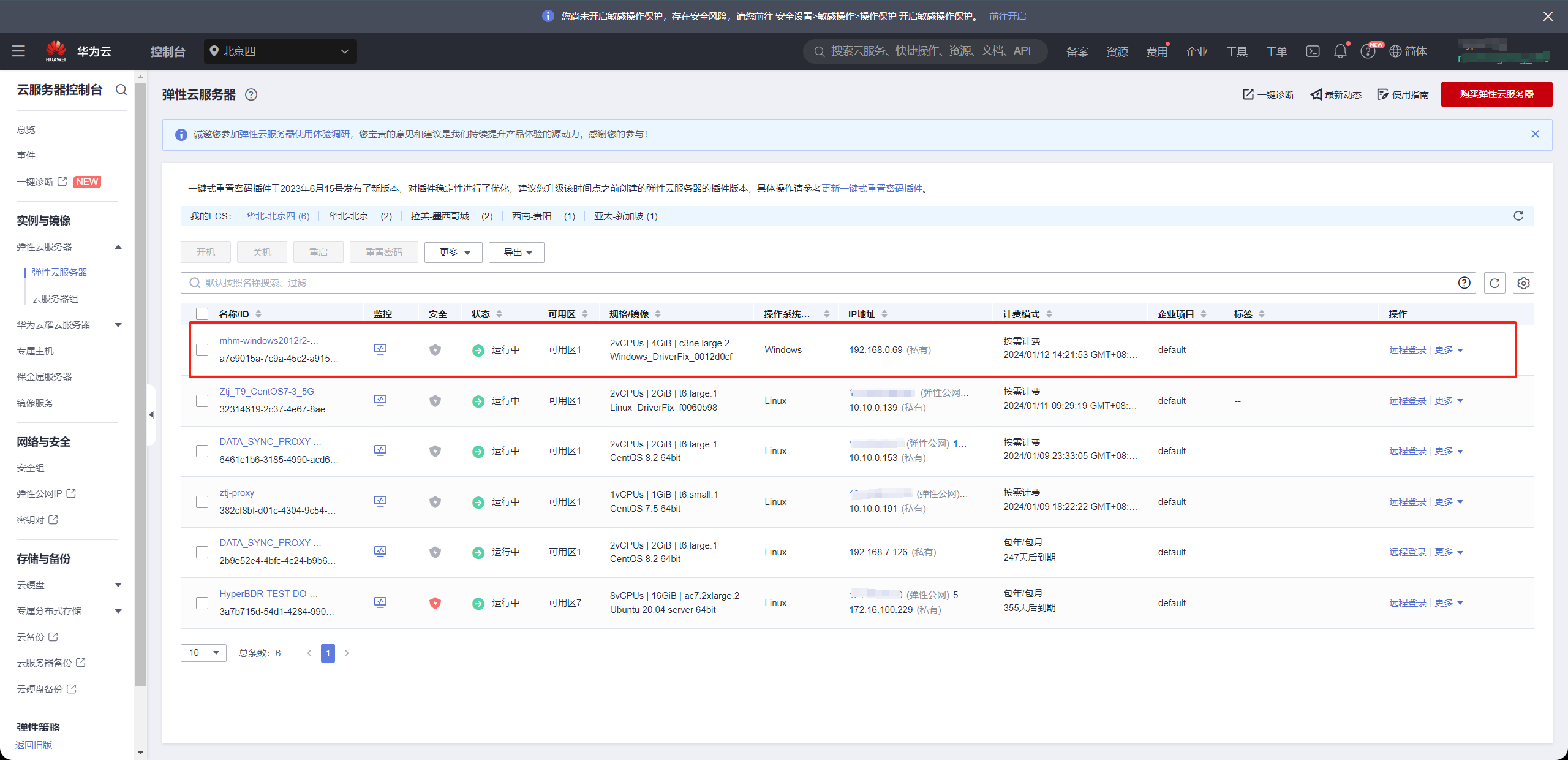Image resolution: width=1568 pixels, height=760 pixels.
Task: Select the HyperBDR-TEST-DO checkbox
Action: tap(202, 603)
